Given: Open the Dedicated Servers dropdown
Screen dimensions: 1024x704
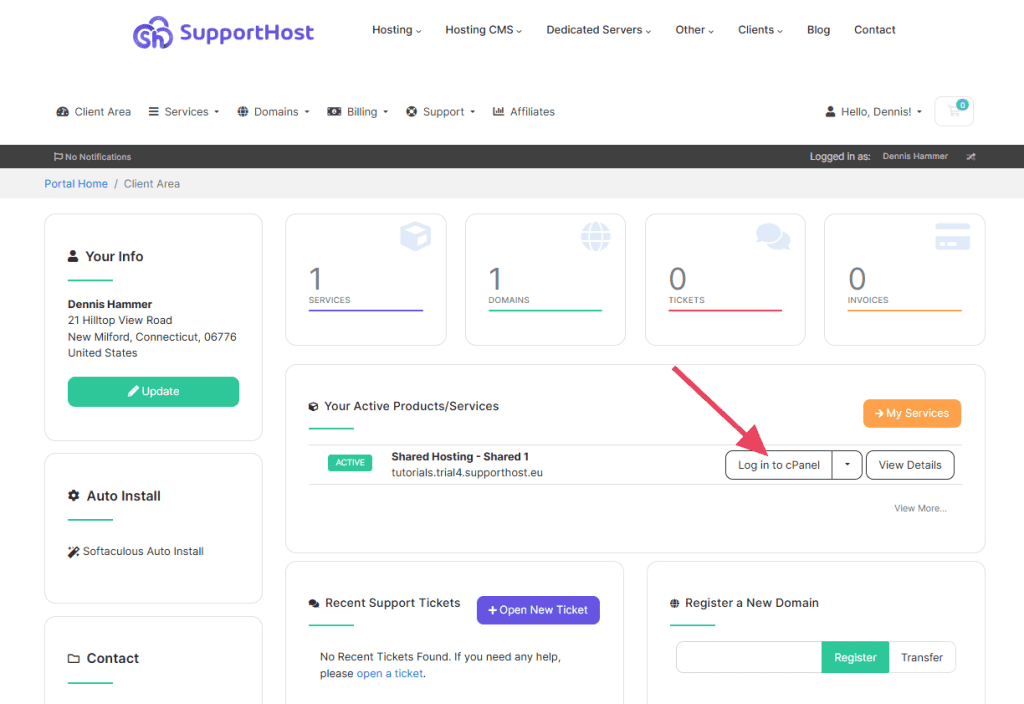Looking at the screenshot, I should click(598, 30).
